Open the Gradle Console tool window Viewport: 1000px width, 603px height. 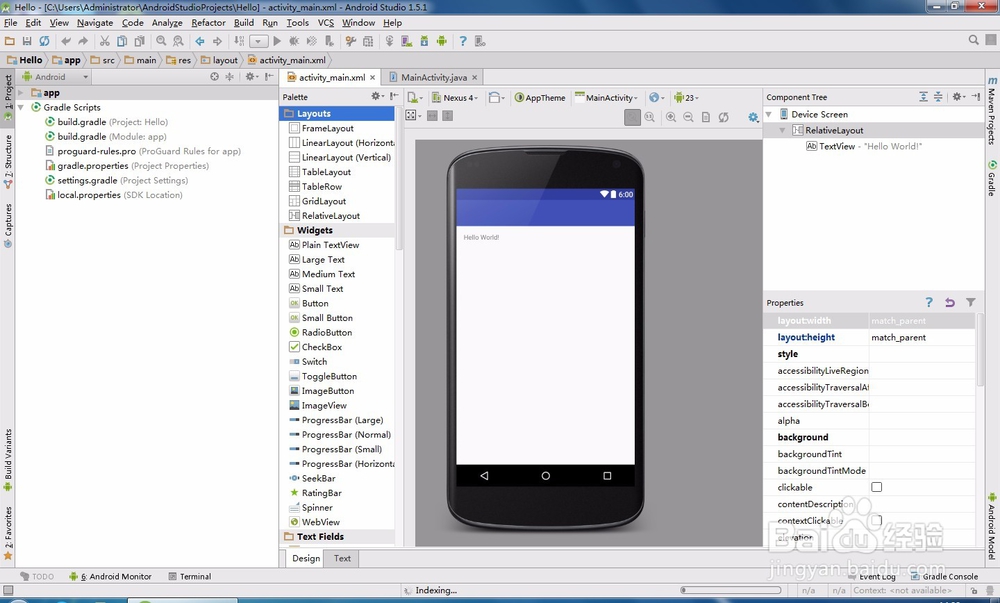[945, 576]
